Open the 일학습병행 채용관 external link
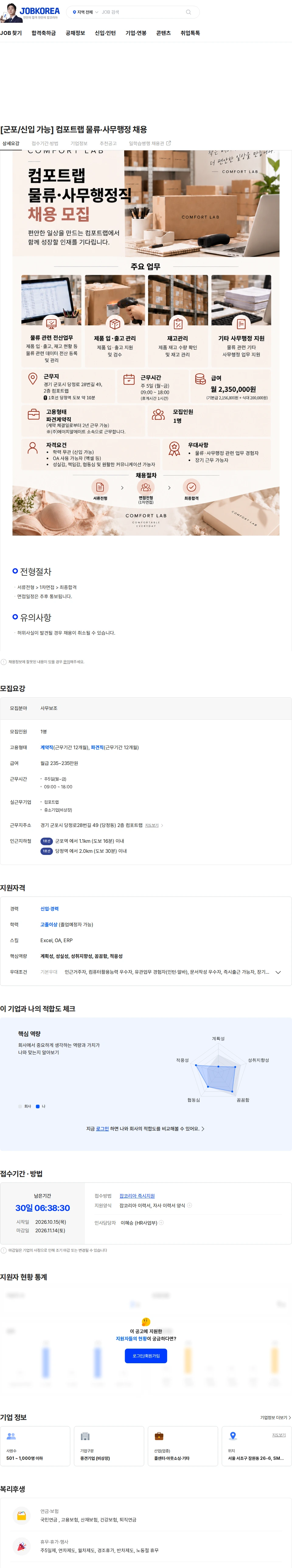This screenshot has width=292, height=1568. pyautogui.click(x=149, y=144)
